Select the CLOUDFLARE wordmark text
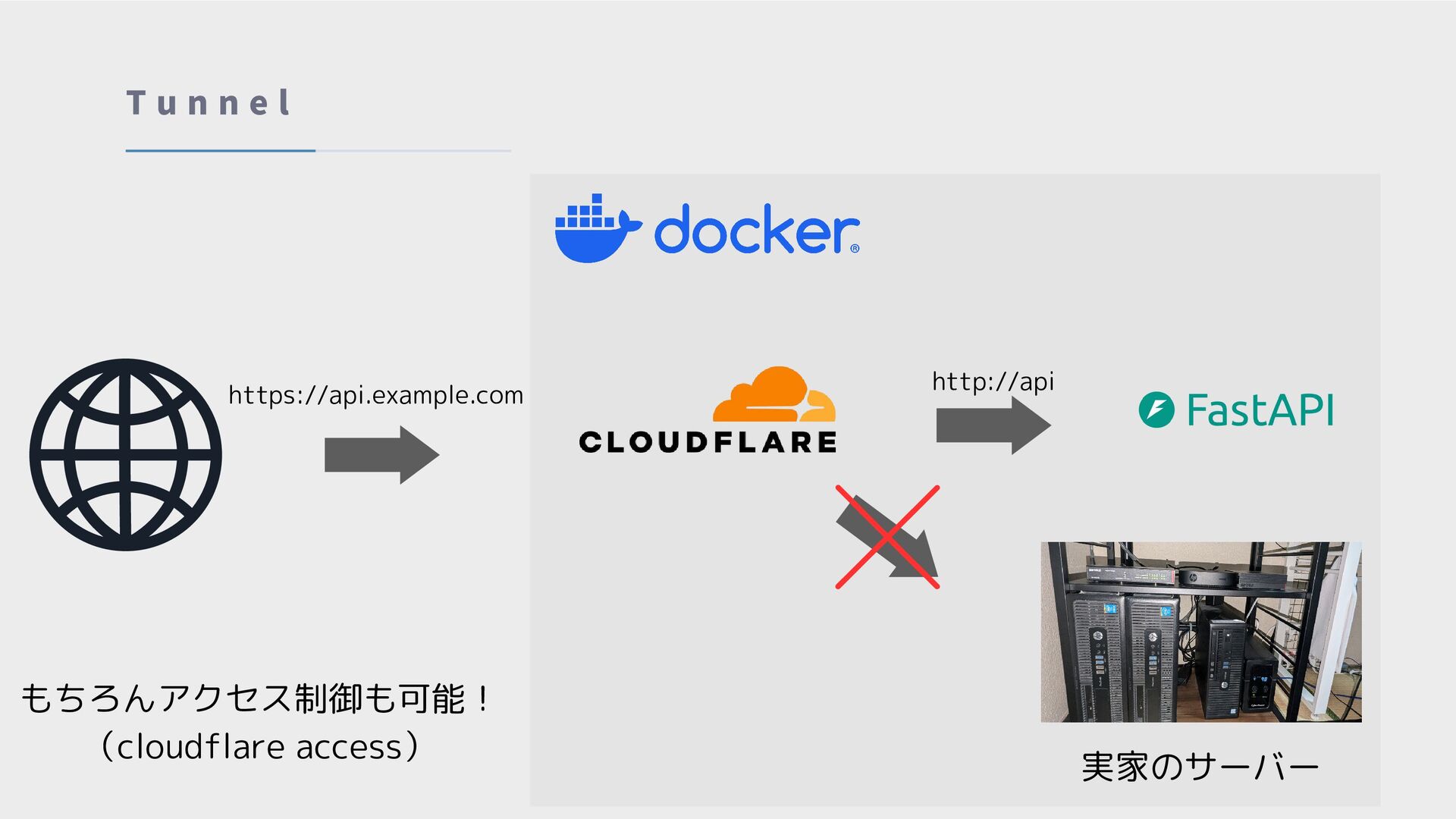The height and width of the screenshot is (819, 1456). (708, 442)
